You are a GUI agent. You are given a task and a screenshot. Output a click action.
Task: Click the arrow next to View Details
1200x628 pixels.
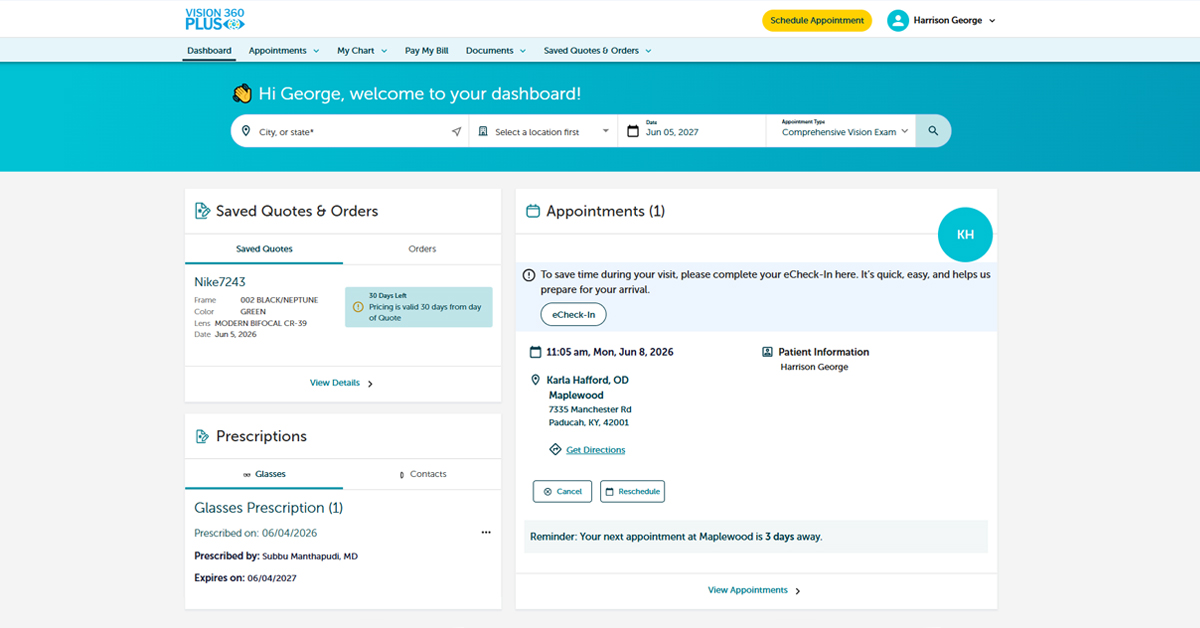[370, 383]
